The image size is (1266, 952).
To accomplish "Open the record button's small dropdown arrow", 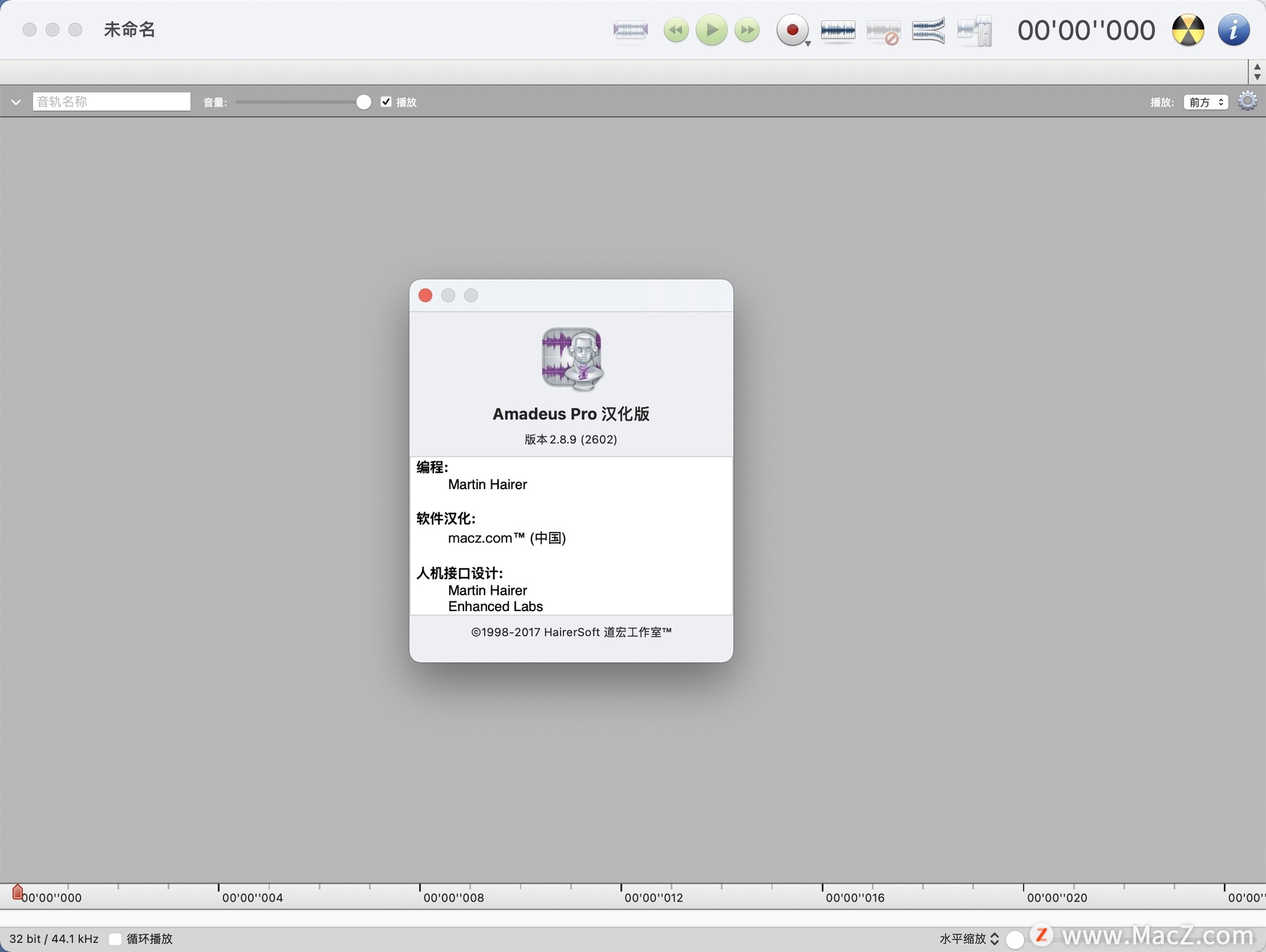I will click(x=808, y=44).
